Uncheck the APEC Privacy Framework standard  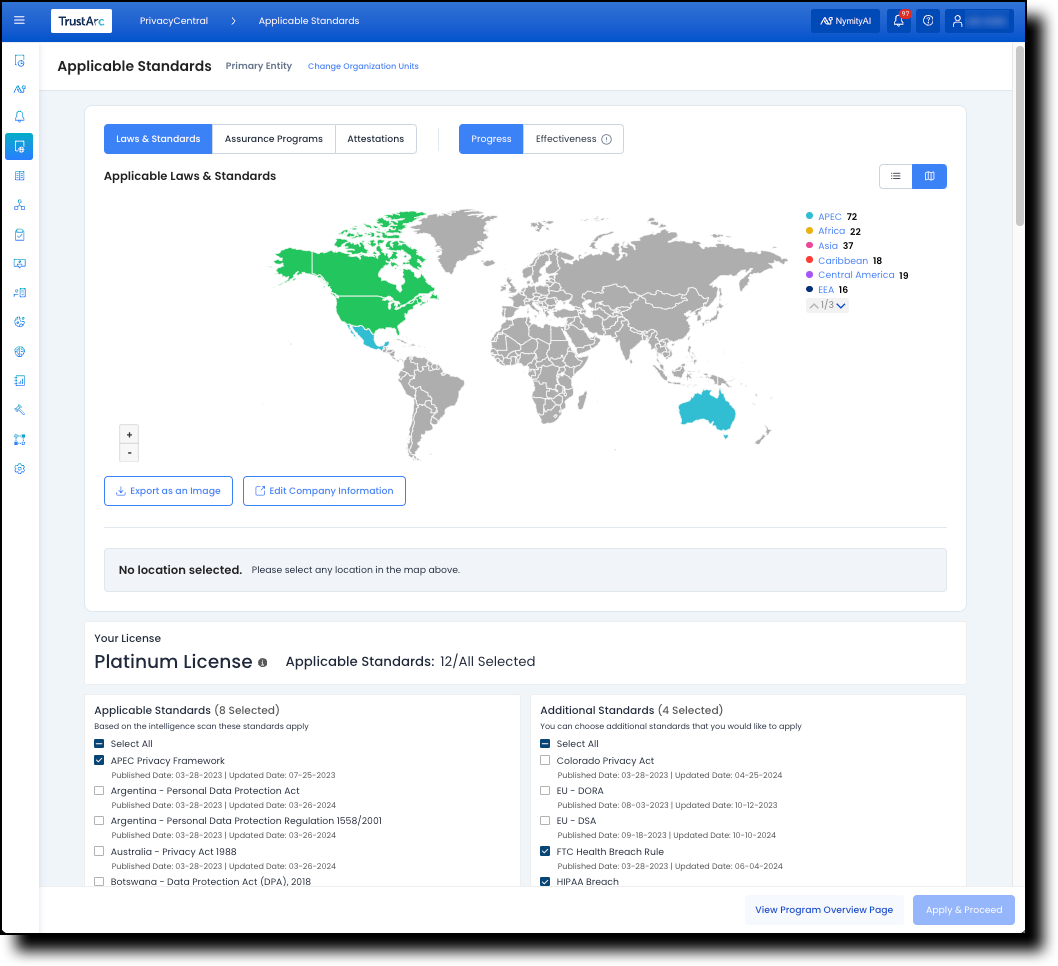coord(98,760)
